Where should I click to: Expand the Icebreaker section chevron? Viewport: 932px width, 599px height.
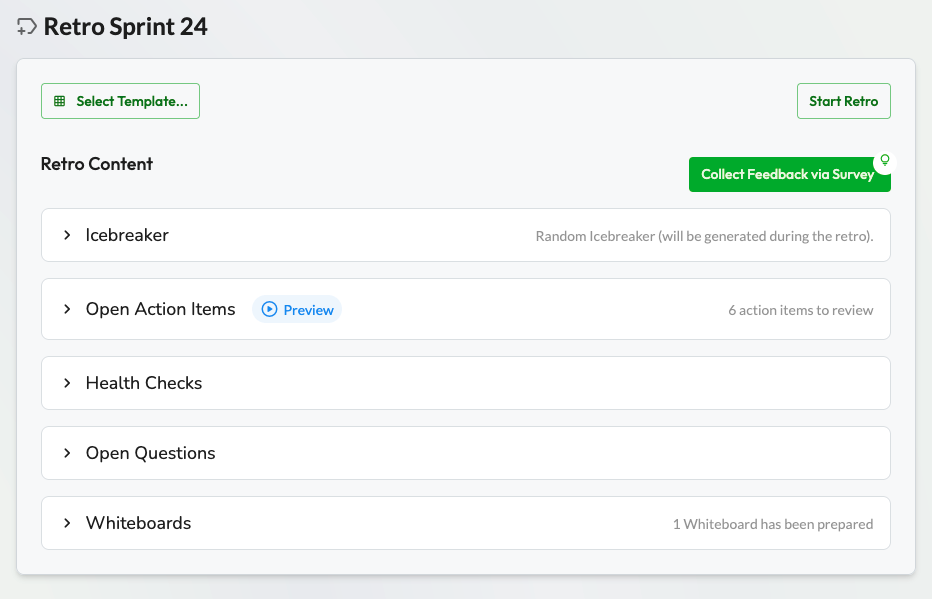pos(67,235)
